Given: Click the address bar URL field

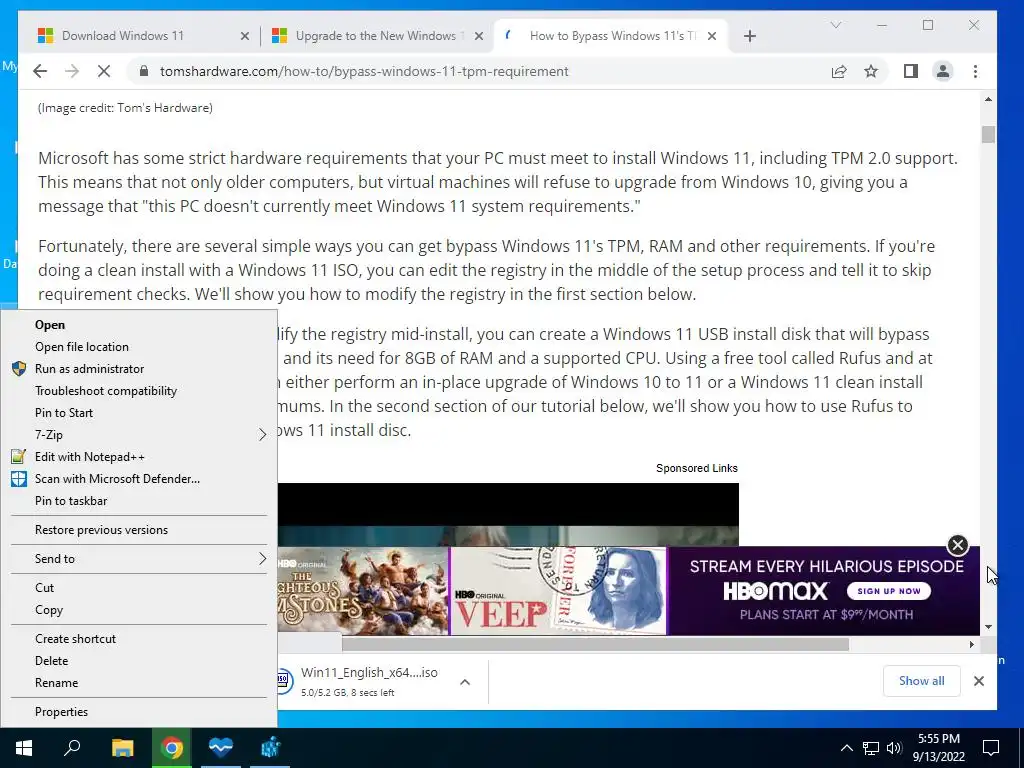Looking at the screenshot, I should coord(364,71).
